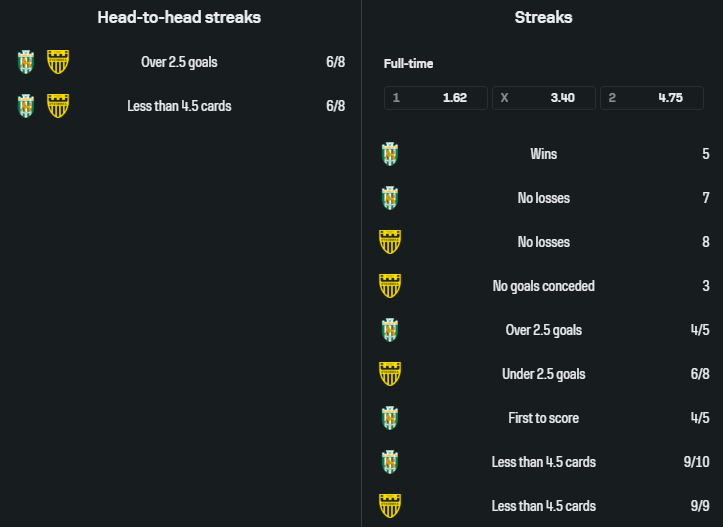Open head-to-head Over 2.5 goals streak

tap(181, 62)
